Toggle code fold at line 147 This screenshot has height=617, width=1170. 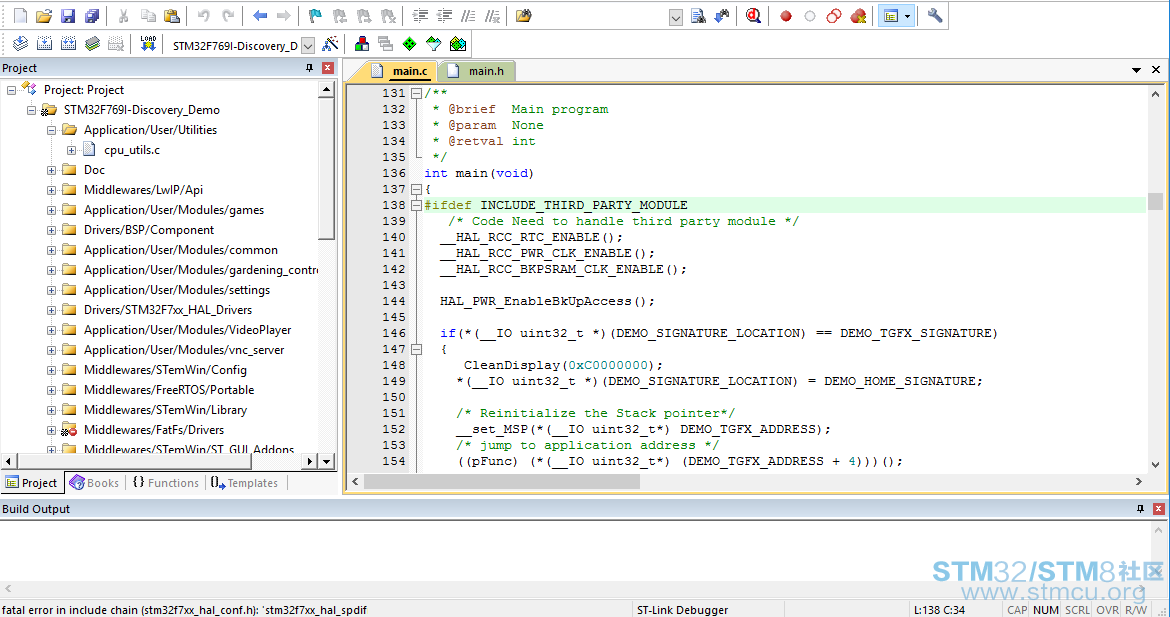(416, 349)
